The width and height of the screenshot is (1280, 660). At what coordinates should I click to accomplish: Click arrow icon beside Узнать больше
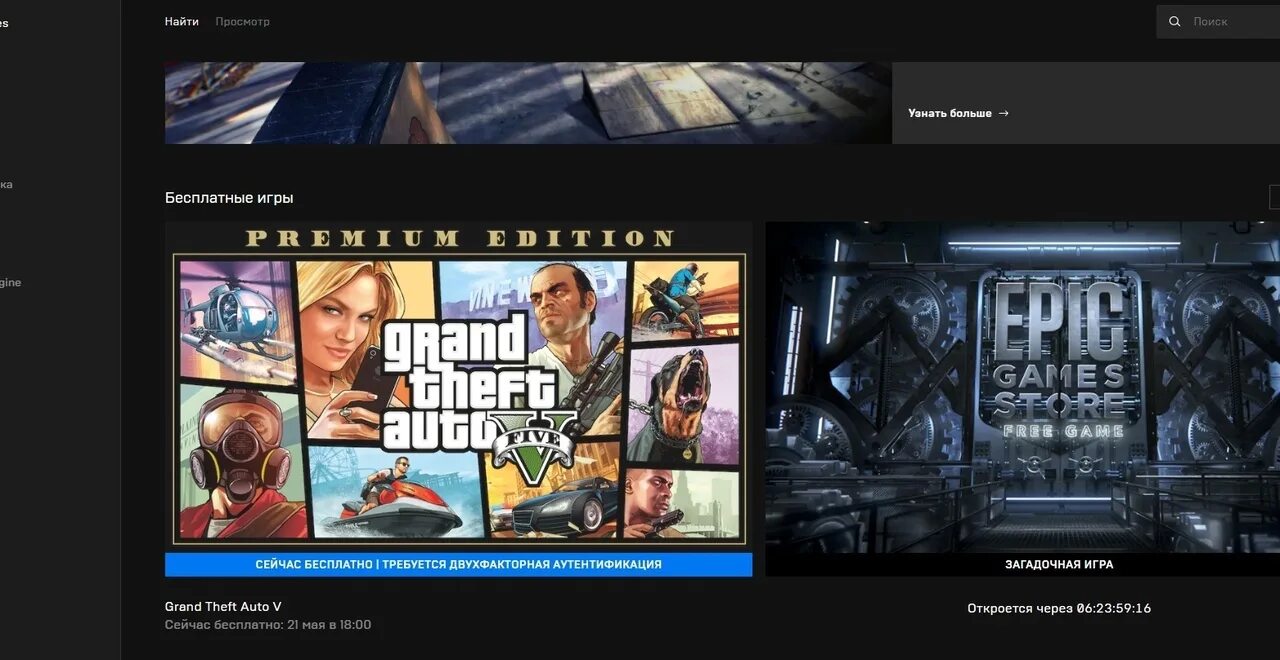pos(1003,113)
